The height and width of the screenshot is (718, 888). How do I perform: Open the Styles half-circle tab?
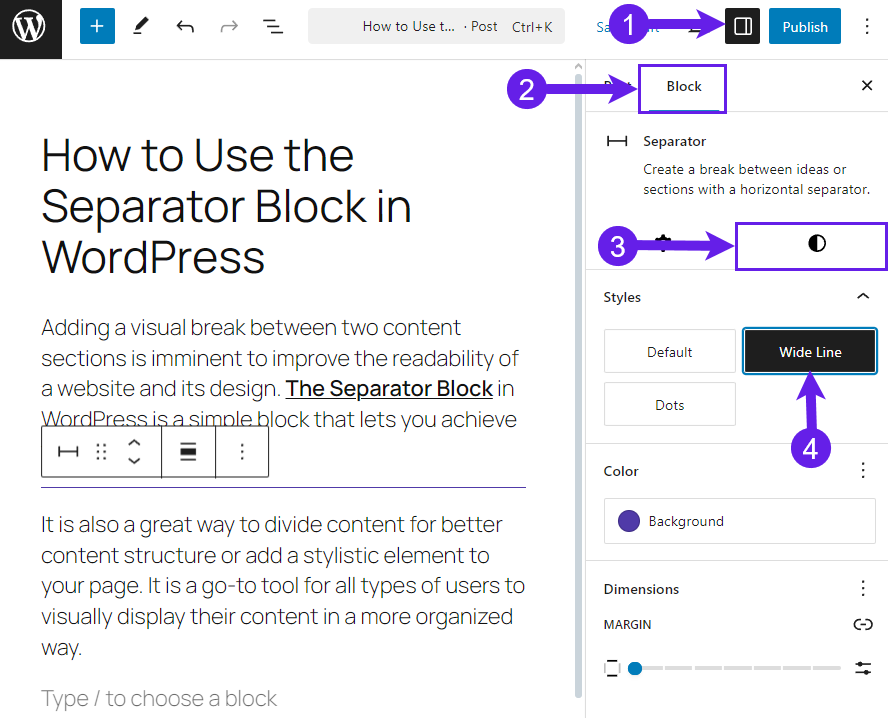(x=817, y=244)
